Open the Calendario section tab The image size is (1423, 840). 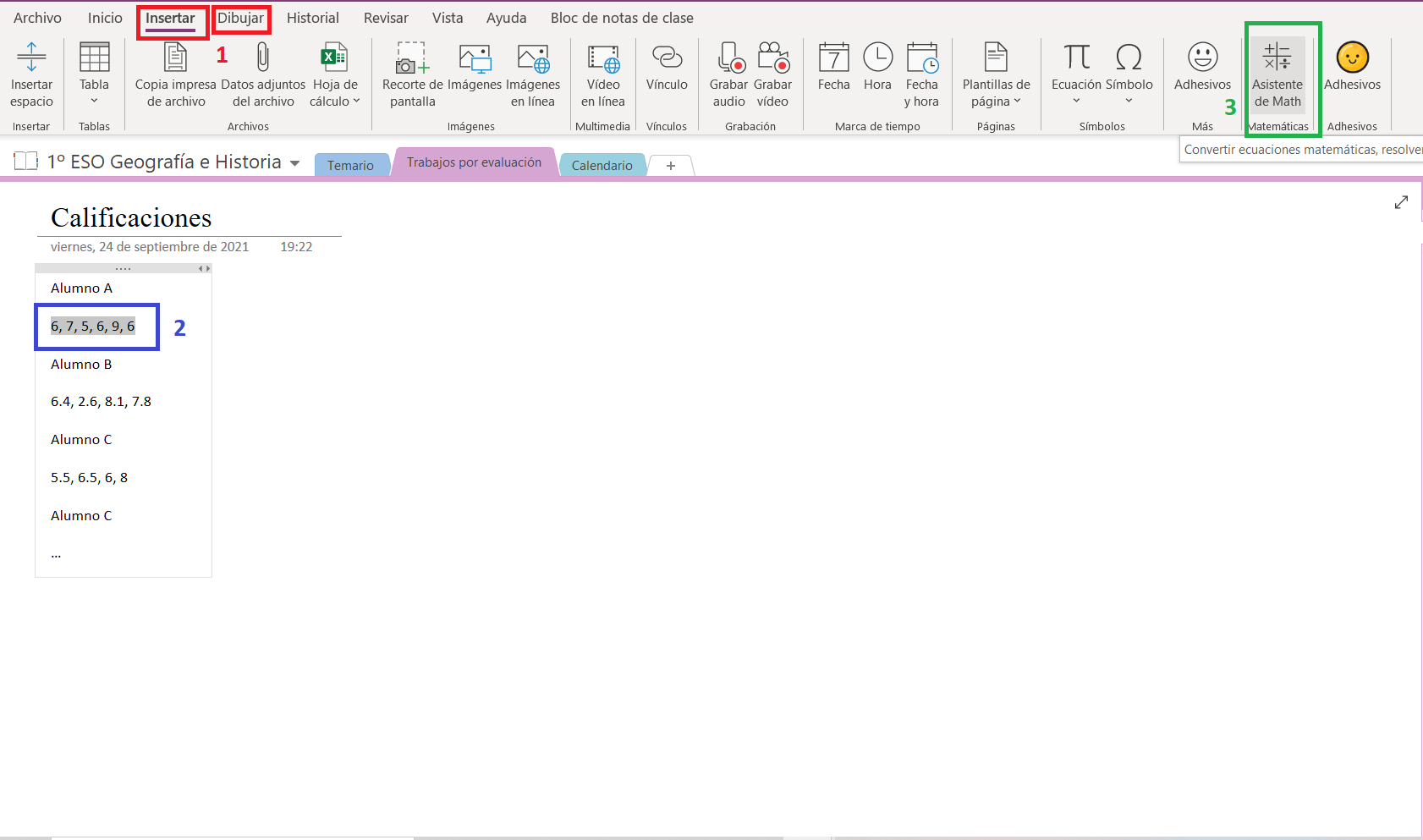coord(602,164)
